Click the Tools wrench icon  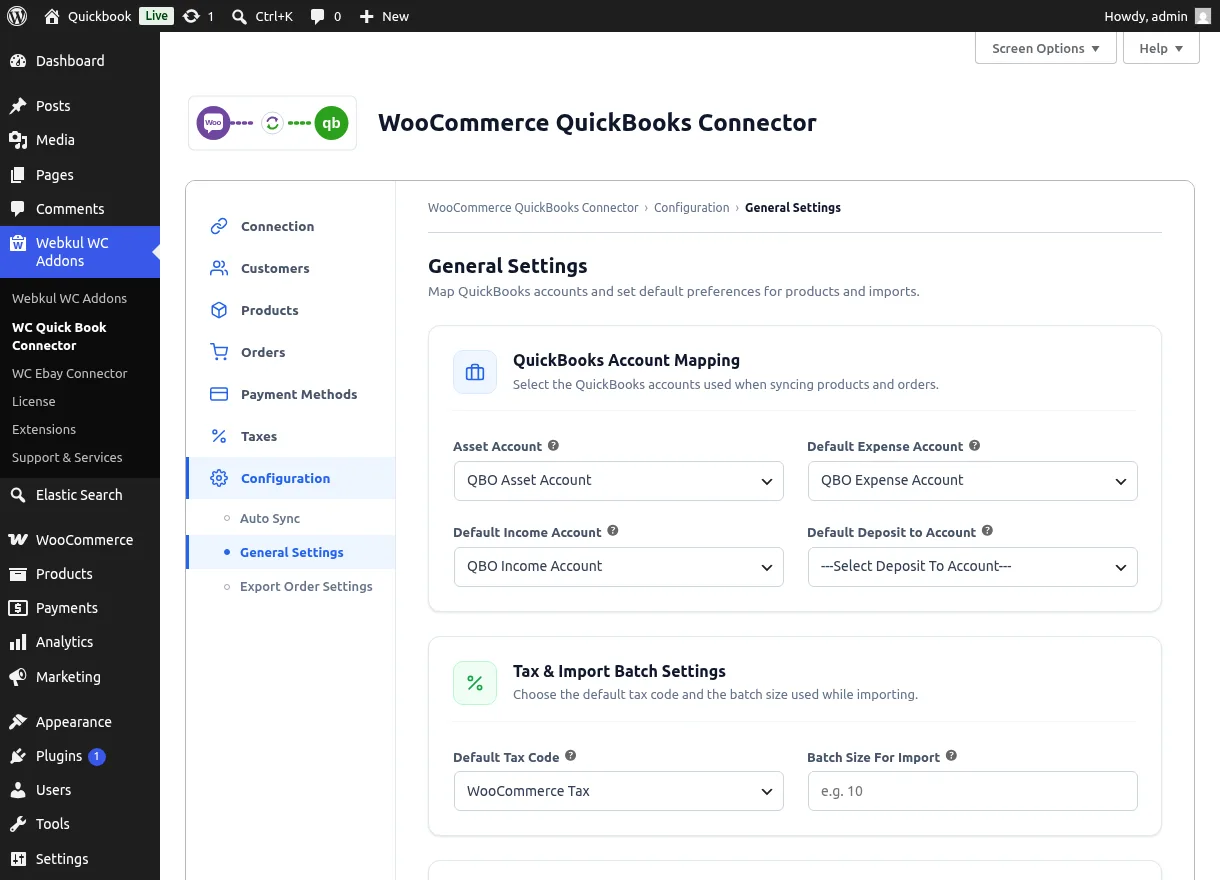coord(18,824)
